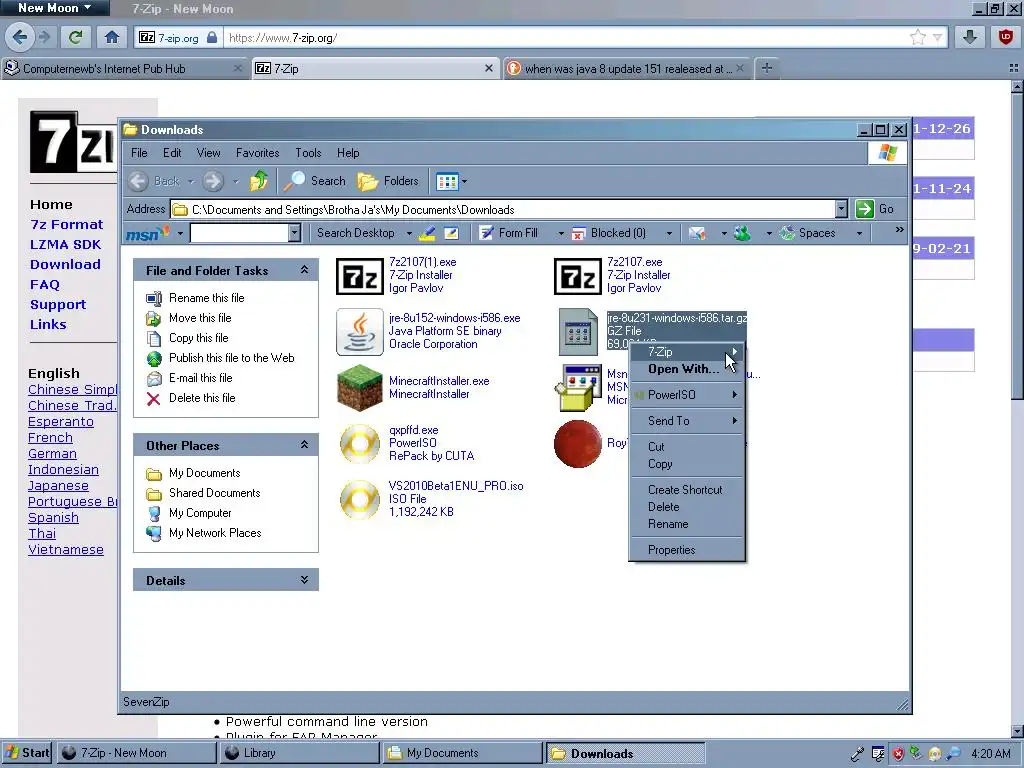This screenshot has height=768, width=1024.
Task: Select the red moon application icon
Action: [578, 443]
